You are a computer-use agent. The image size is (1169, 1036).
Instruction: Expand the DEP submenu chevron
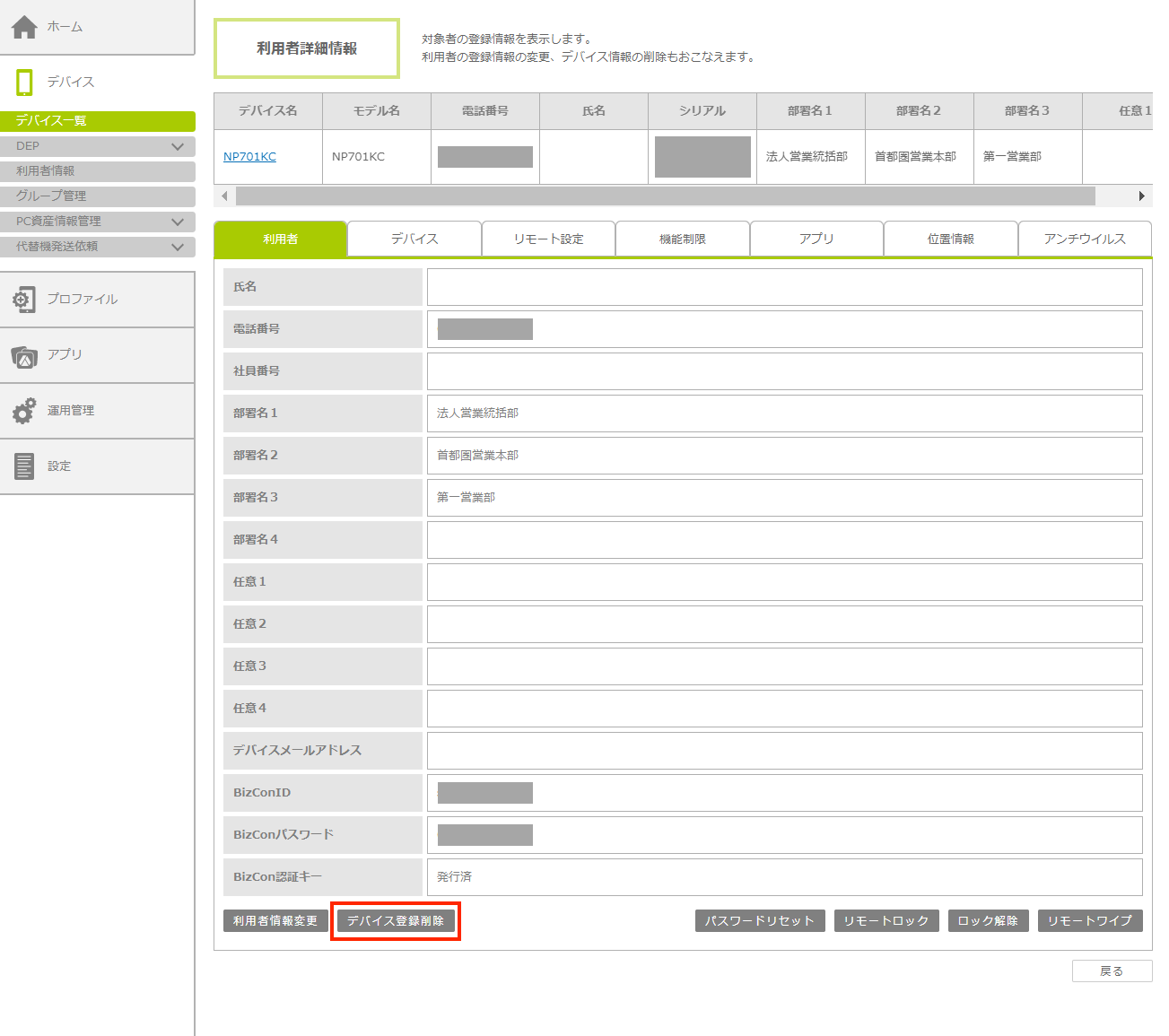(x=178, y=146)
